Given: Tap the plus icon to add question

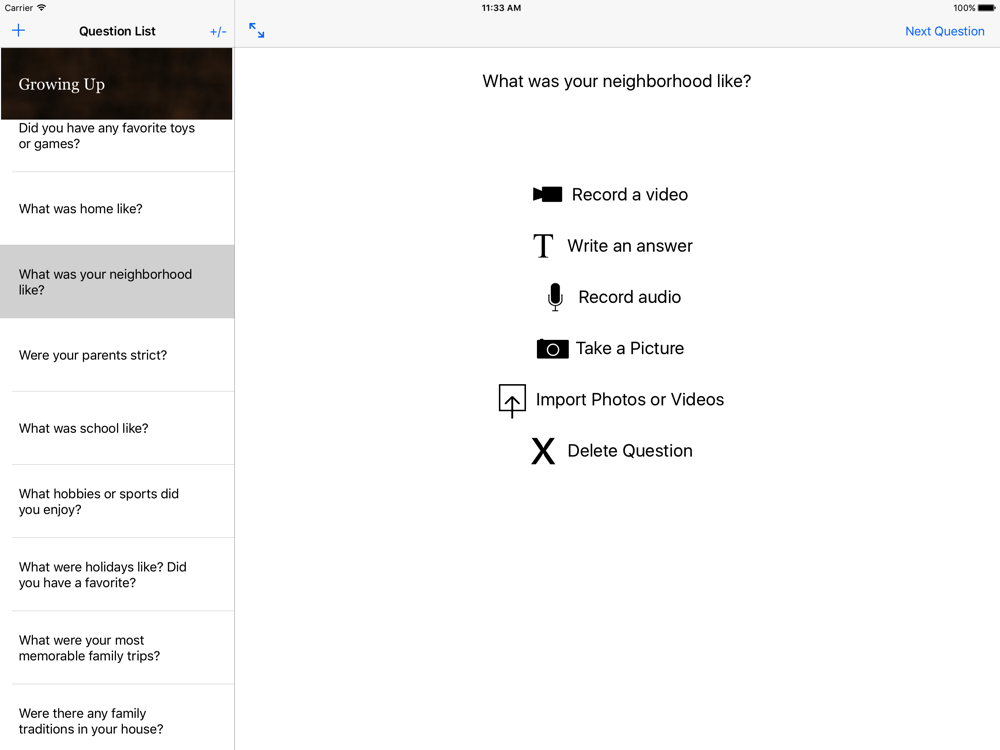Looking at the screenshot, I should click(x=18, y=31).
